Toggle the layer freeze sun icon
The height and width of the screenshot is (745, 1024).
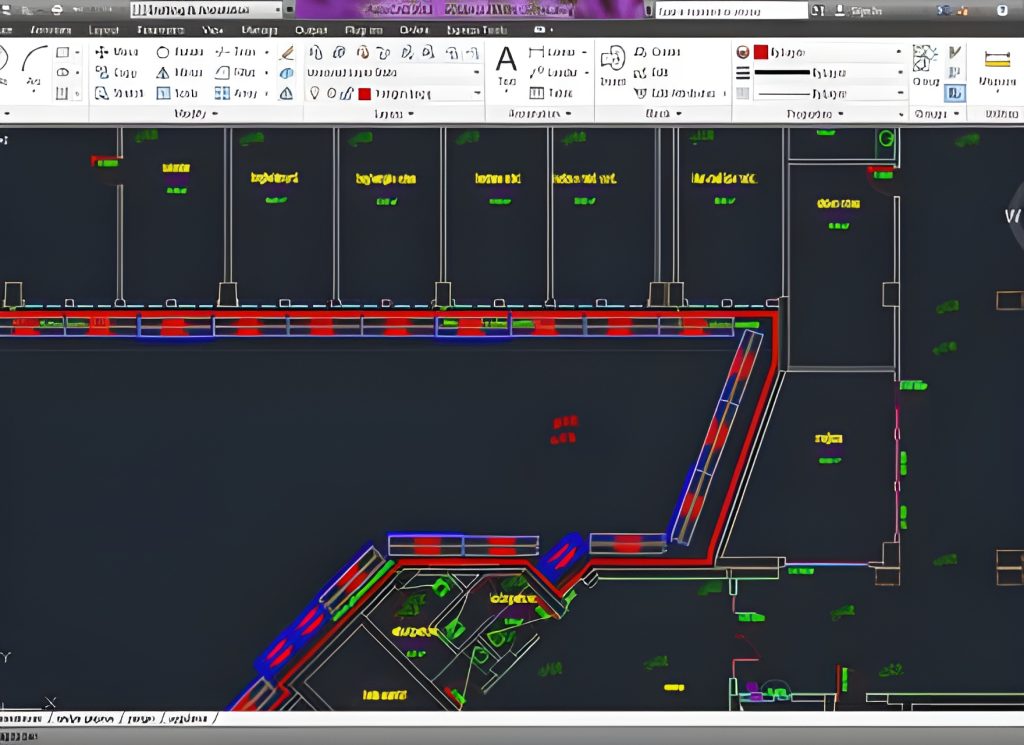point(331,93)
